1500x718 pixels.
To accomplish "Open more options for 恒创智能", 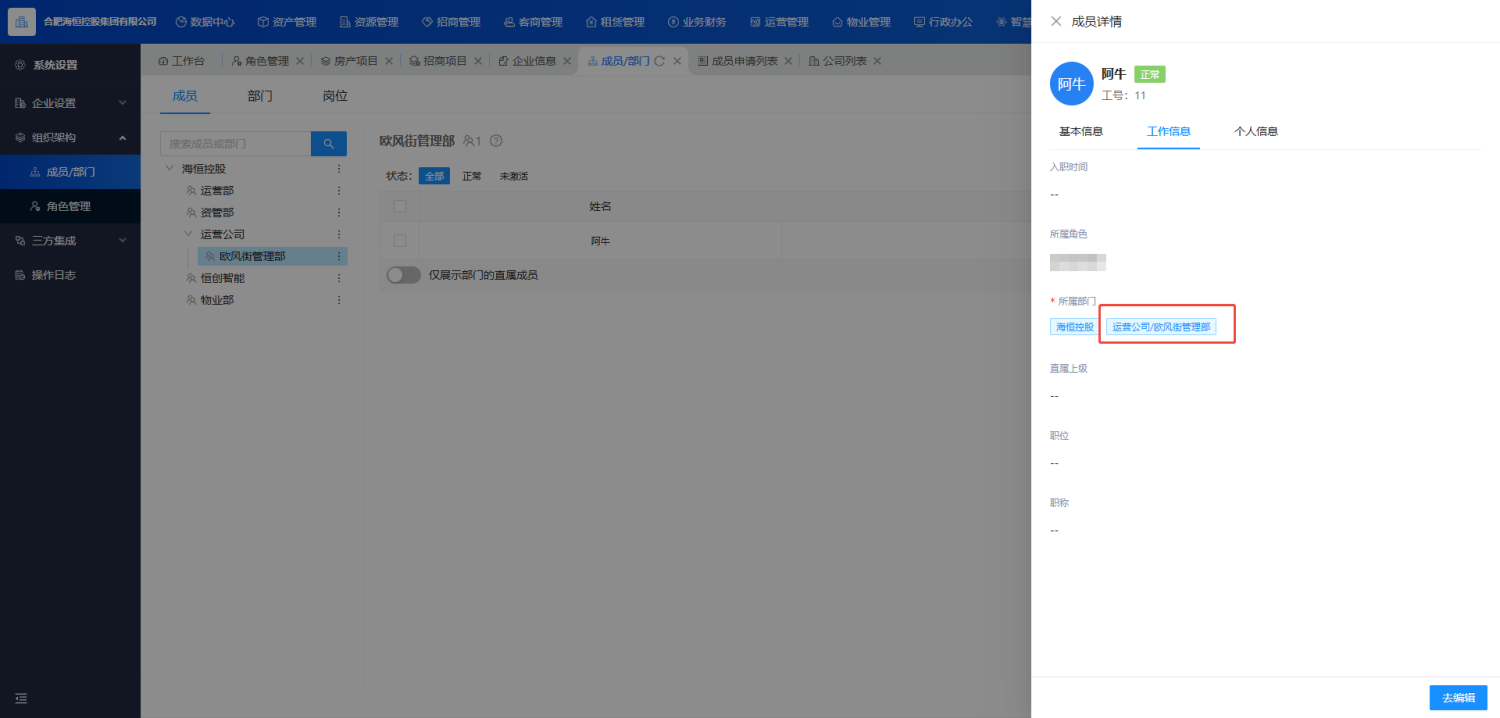I will pos(339,278).
